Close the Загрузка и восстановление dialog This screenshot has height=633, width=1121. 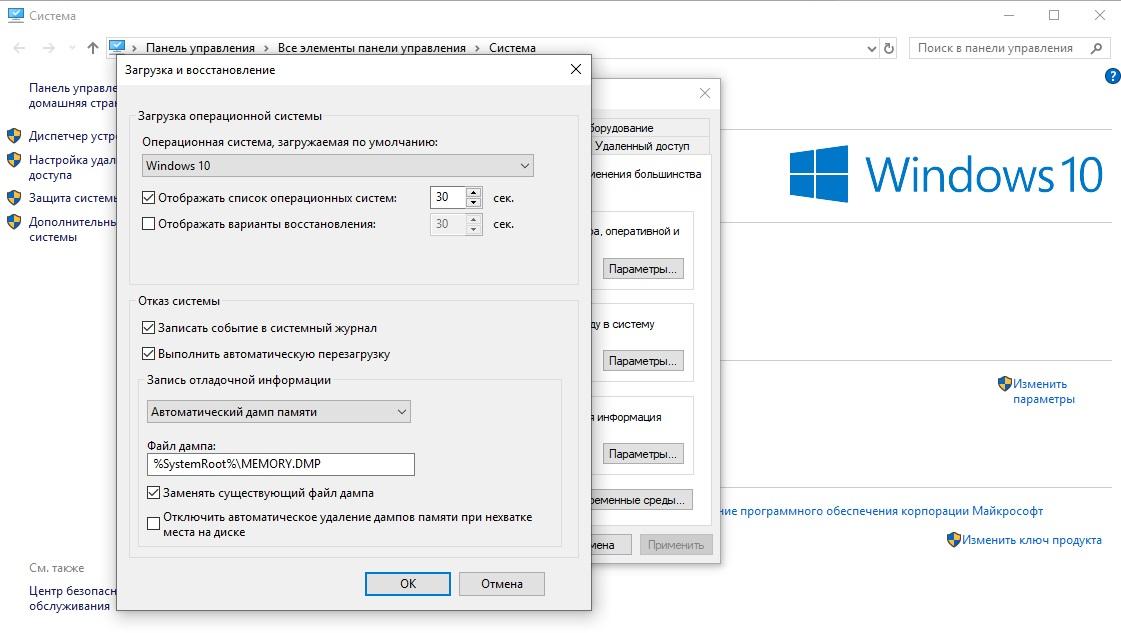(576, 69)
